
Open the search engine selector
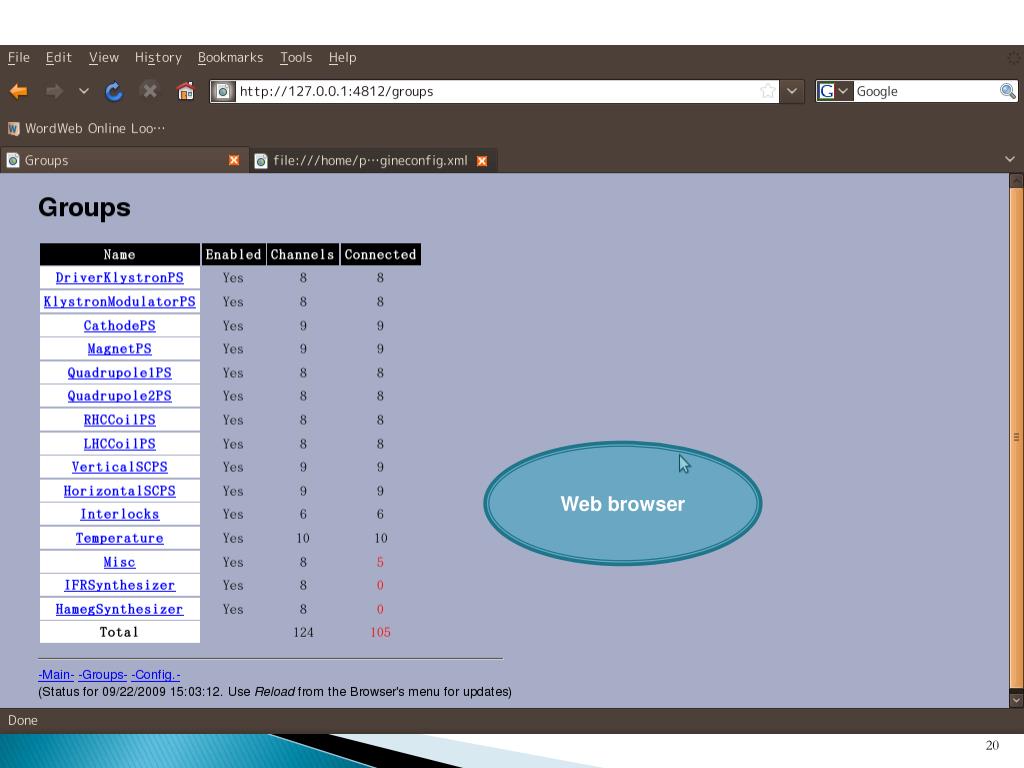pos(834,91)
